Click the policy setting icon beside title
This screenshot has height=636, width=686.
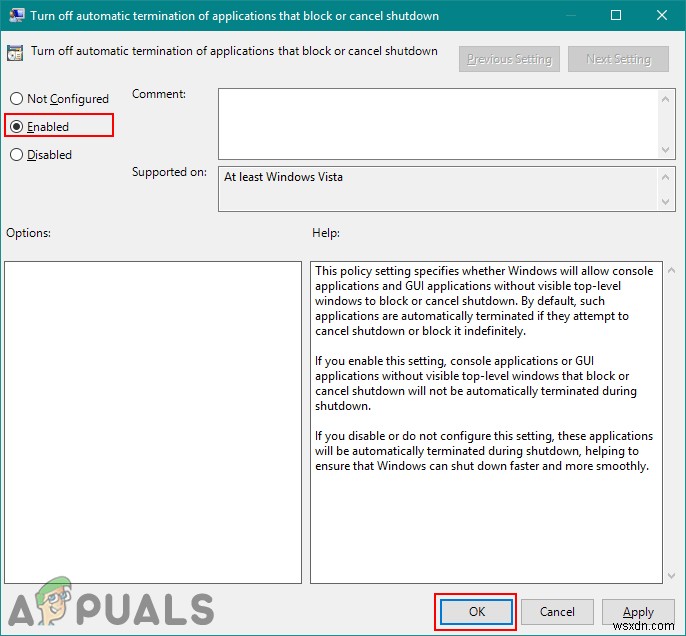pos(15,53)
